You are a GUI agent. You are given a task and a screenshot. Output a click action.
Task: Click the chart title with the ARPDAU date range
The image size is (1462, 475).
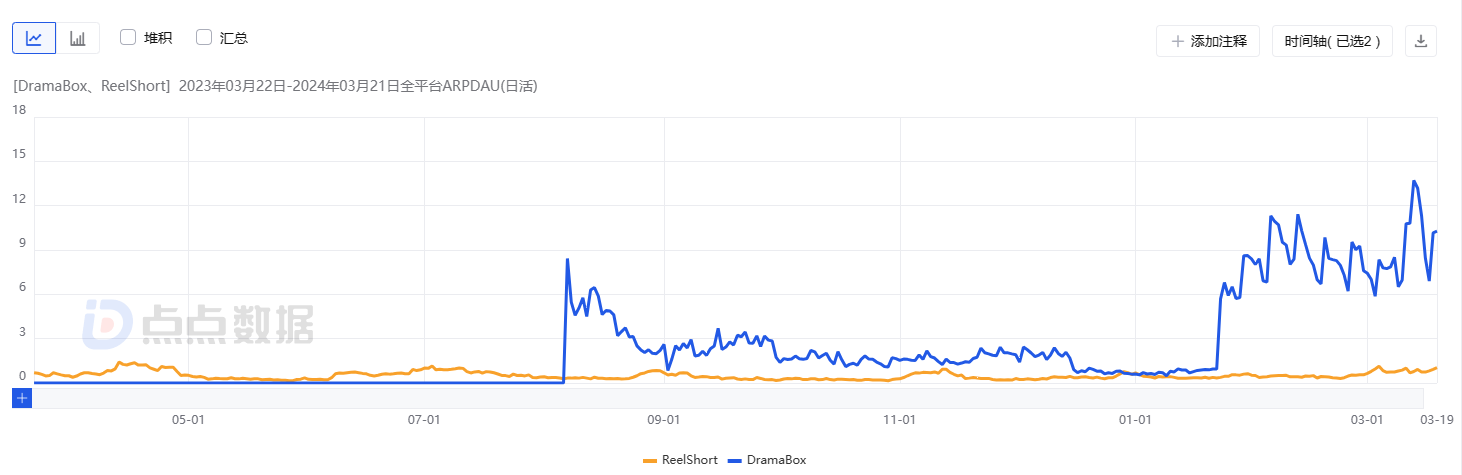275,86
